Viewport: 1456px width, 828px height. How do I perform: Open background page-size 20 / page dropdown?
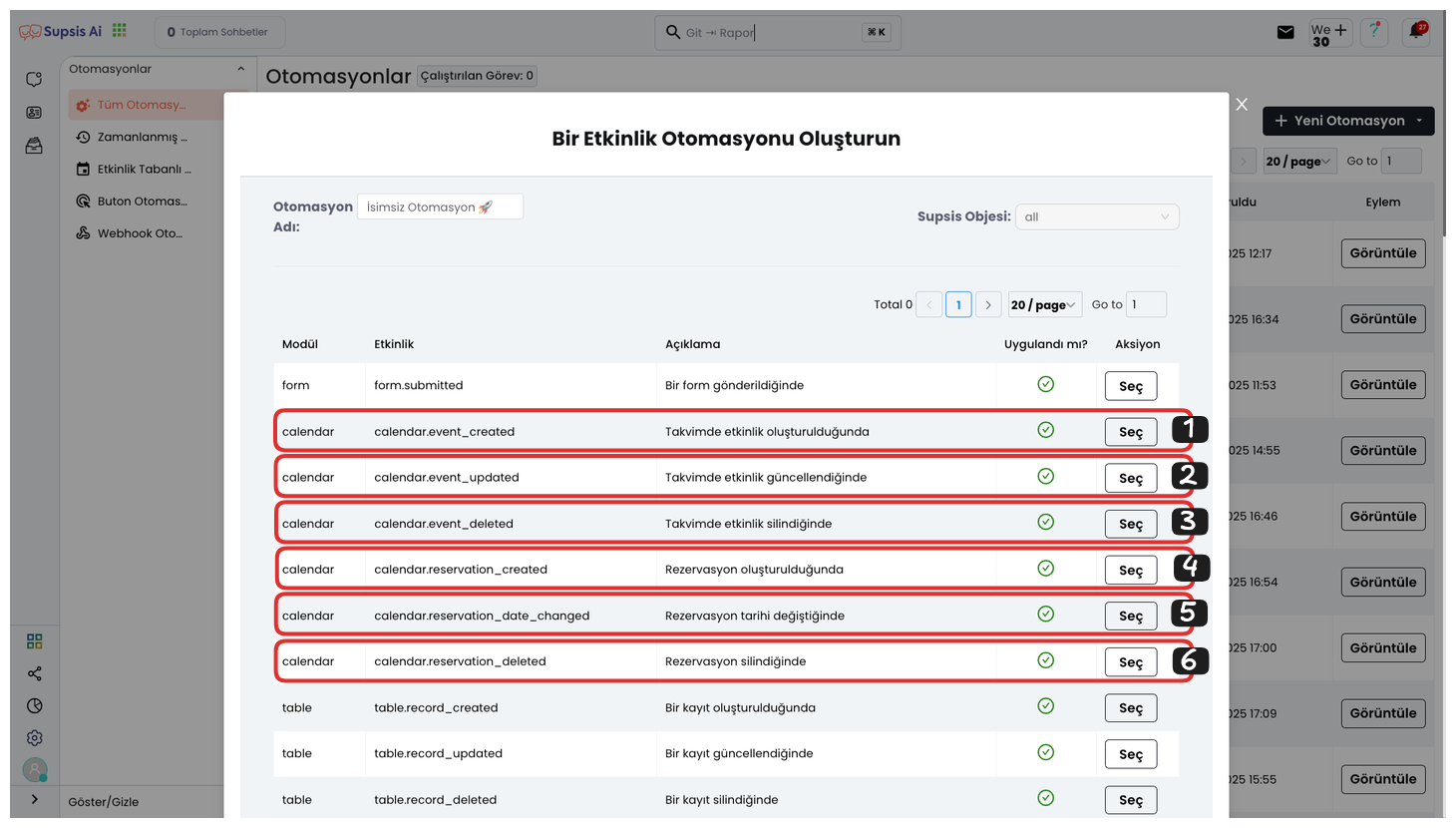click(x=1300, y=161)
